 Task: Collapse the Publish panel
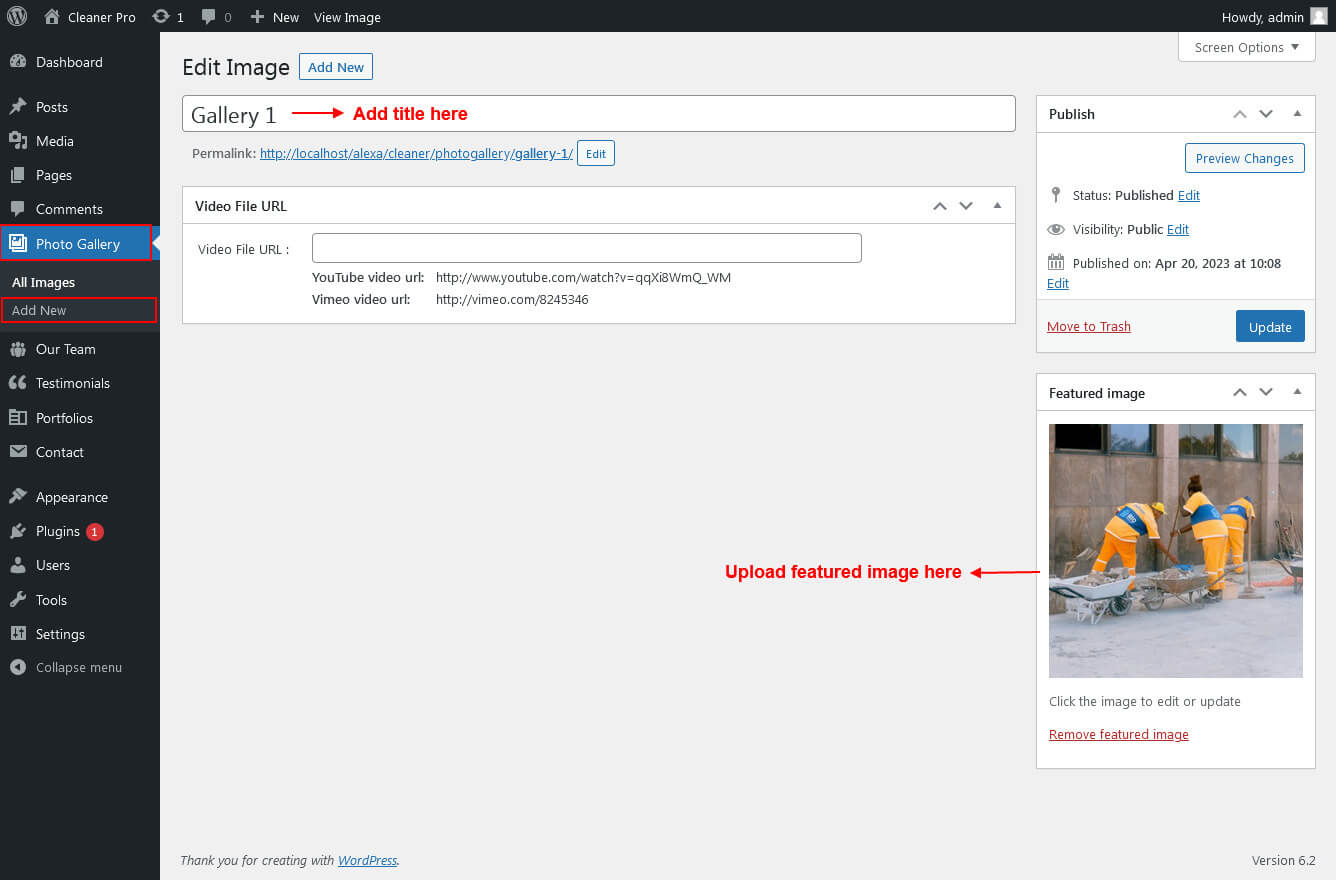(1297, 113)
